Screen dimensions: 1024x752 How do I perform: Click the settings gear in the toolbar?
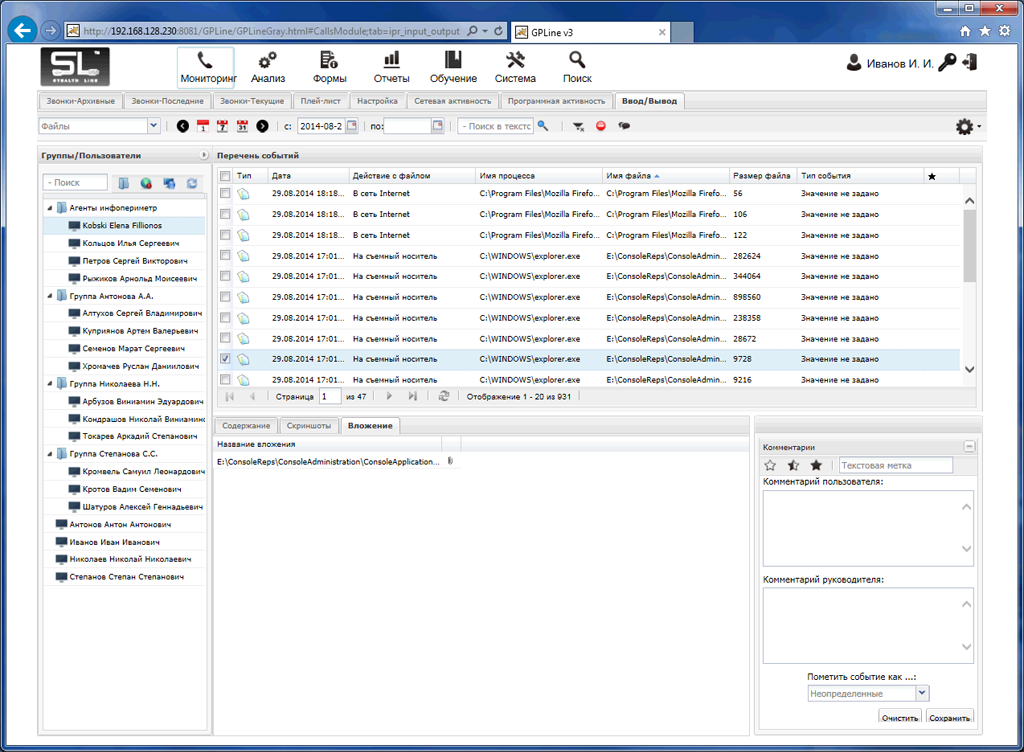pos(965,127)
